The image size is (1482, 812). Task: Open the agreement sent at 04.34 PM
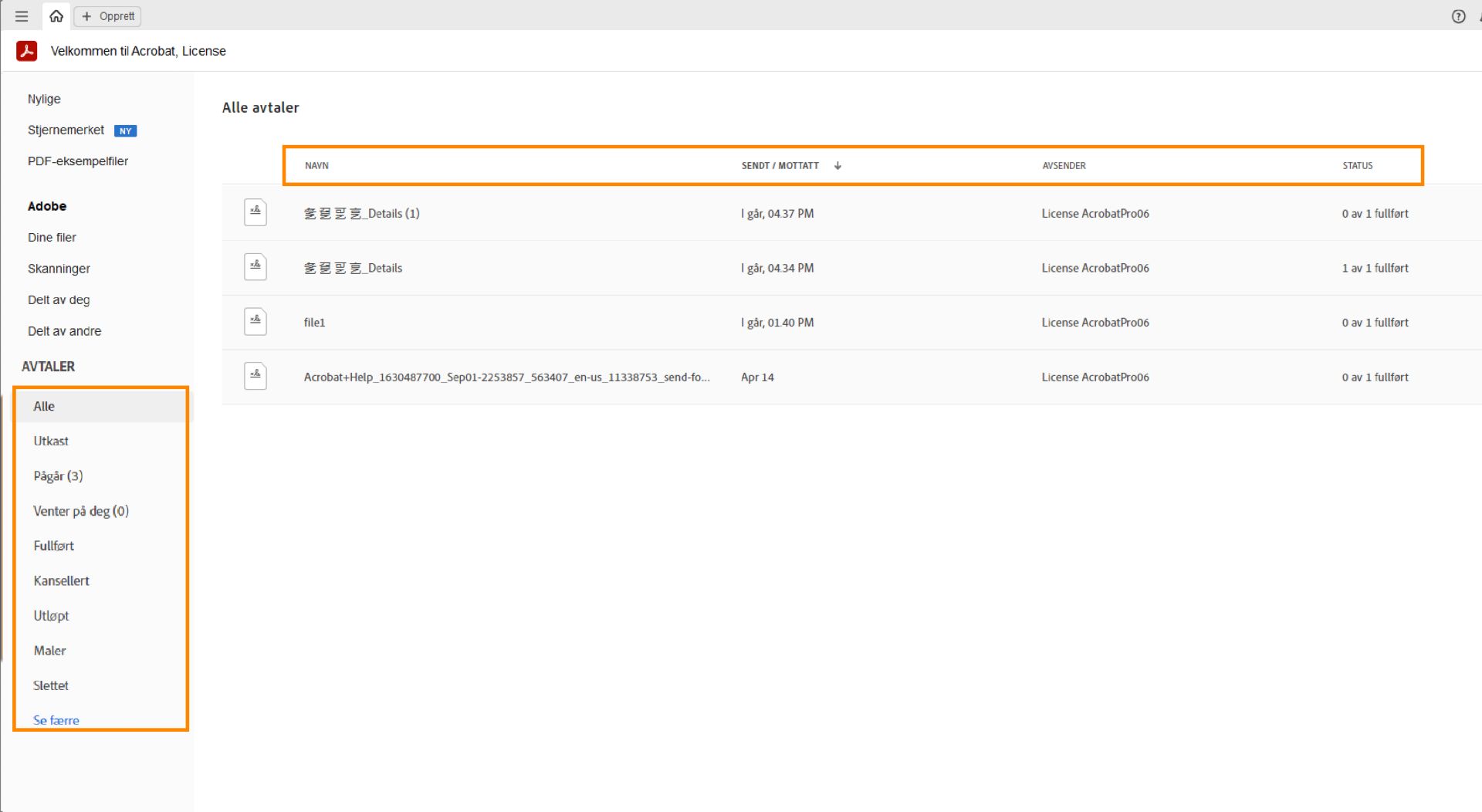point(353,269)
